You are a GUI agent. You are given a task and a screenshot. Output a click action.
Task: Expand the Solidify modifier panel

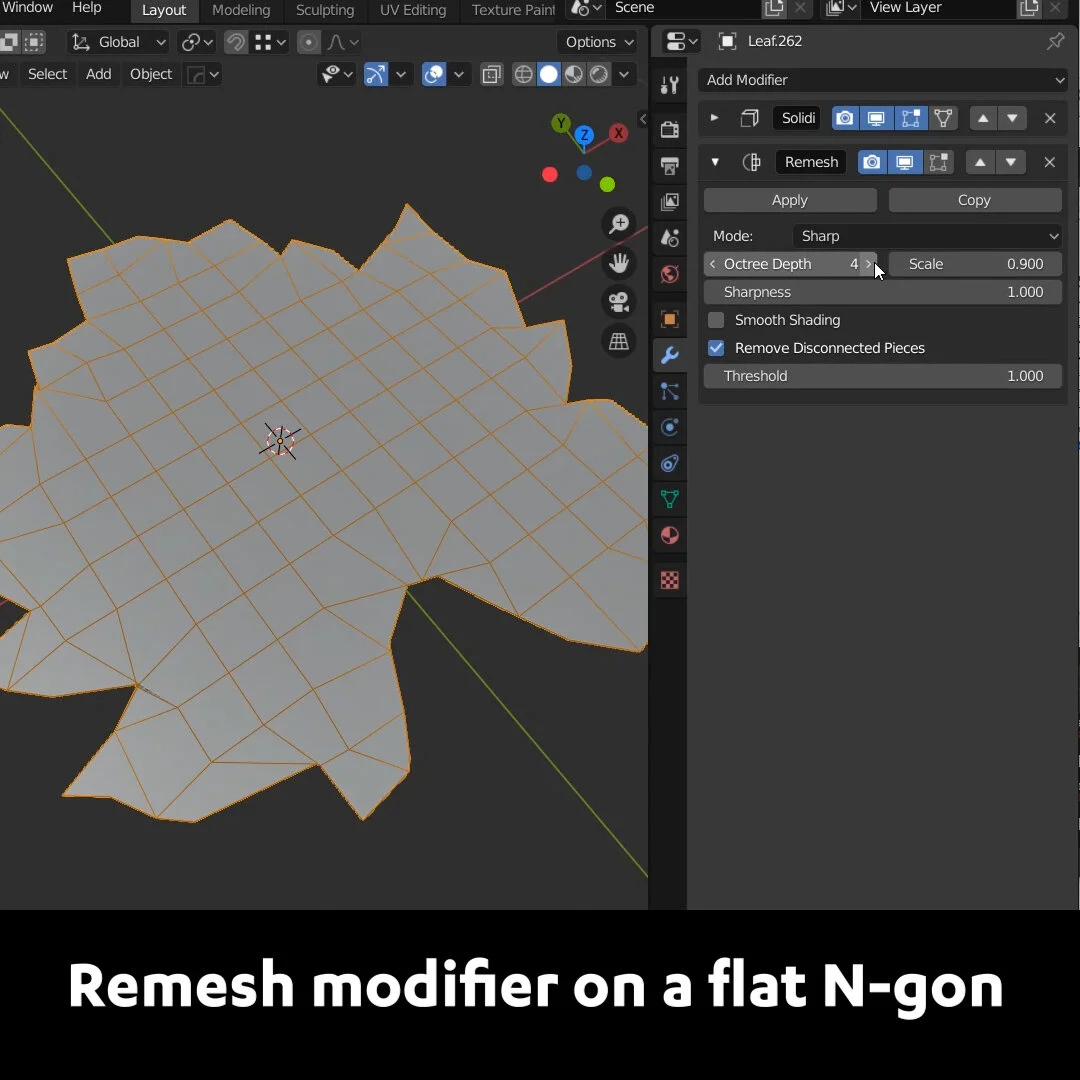point(714,118)
